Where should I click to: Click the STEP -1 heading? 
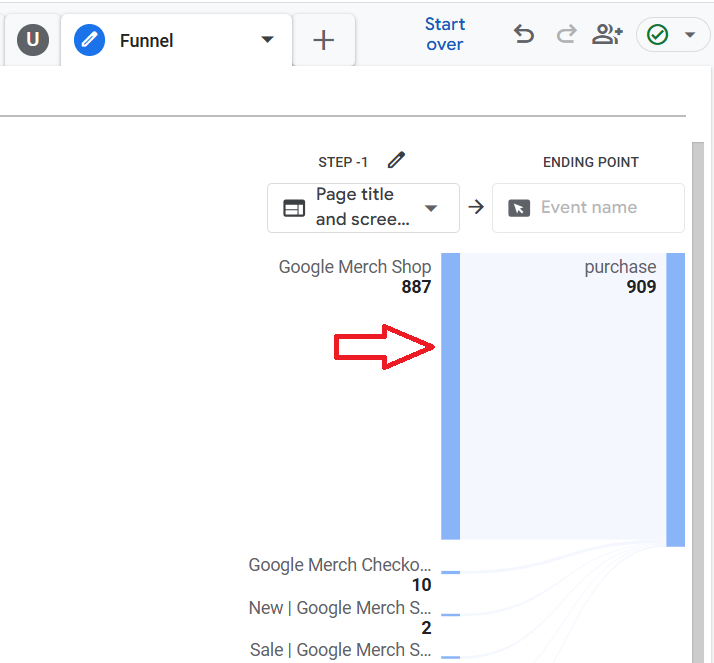click(343, 162)
